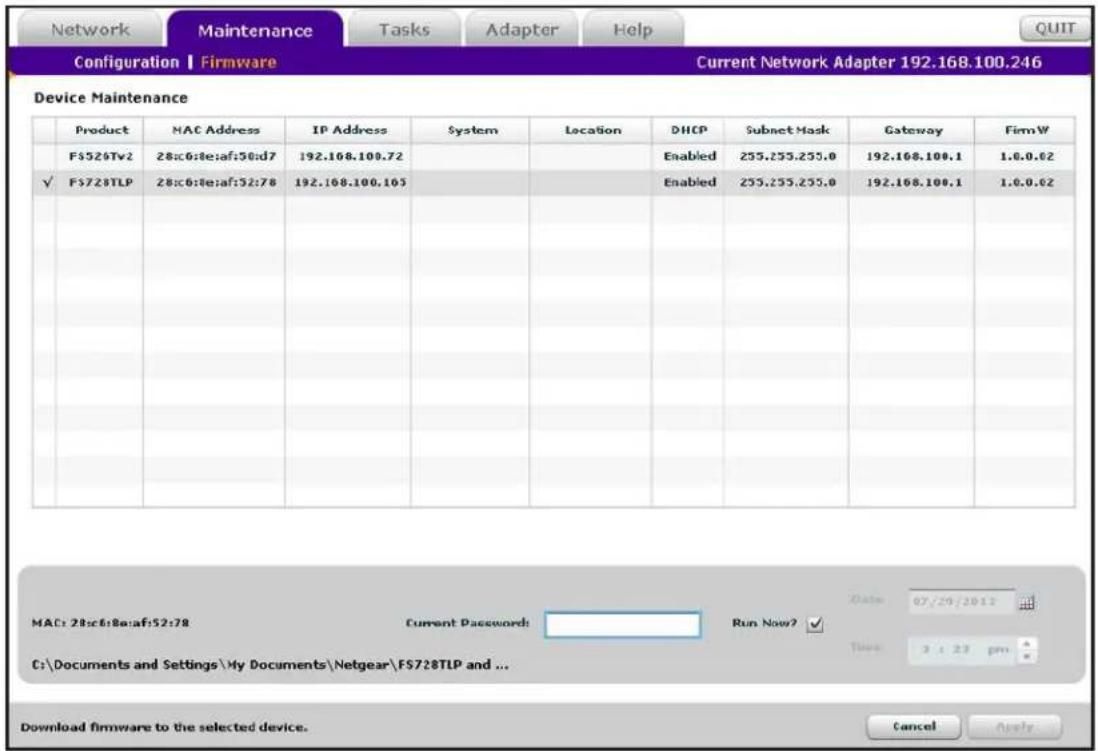Toggle the Run Now checkbox
1098x751 pixels.
click(x=814, y=624)
